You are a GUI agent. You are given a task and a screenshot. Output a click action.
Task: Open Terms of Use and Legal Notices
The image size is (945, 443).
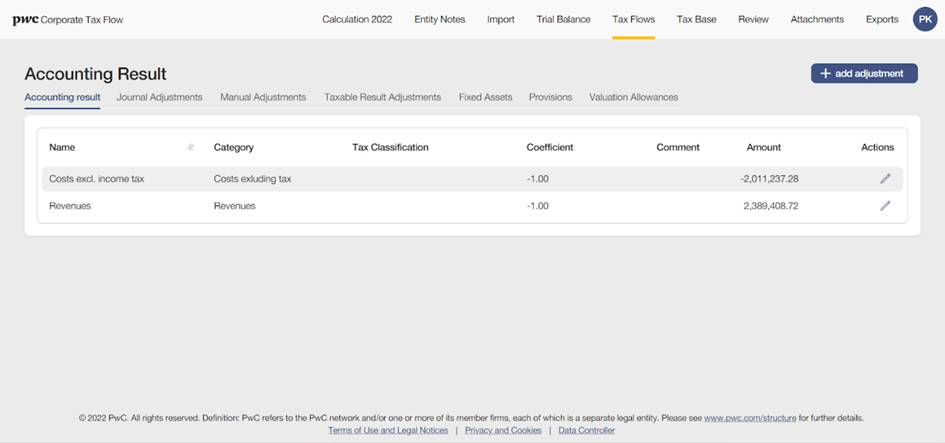coord(388,430)
